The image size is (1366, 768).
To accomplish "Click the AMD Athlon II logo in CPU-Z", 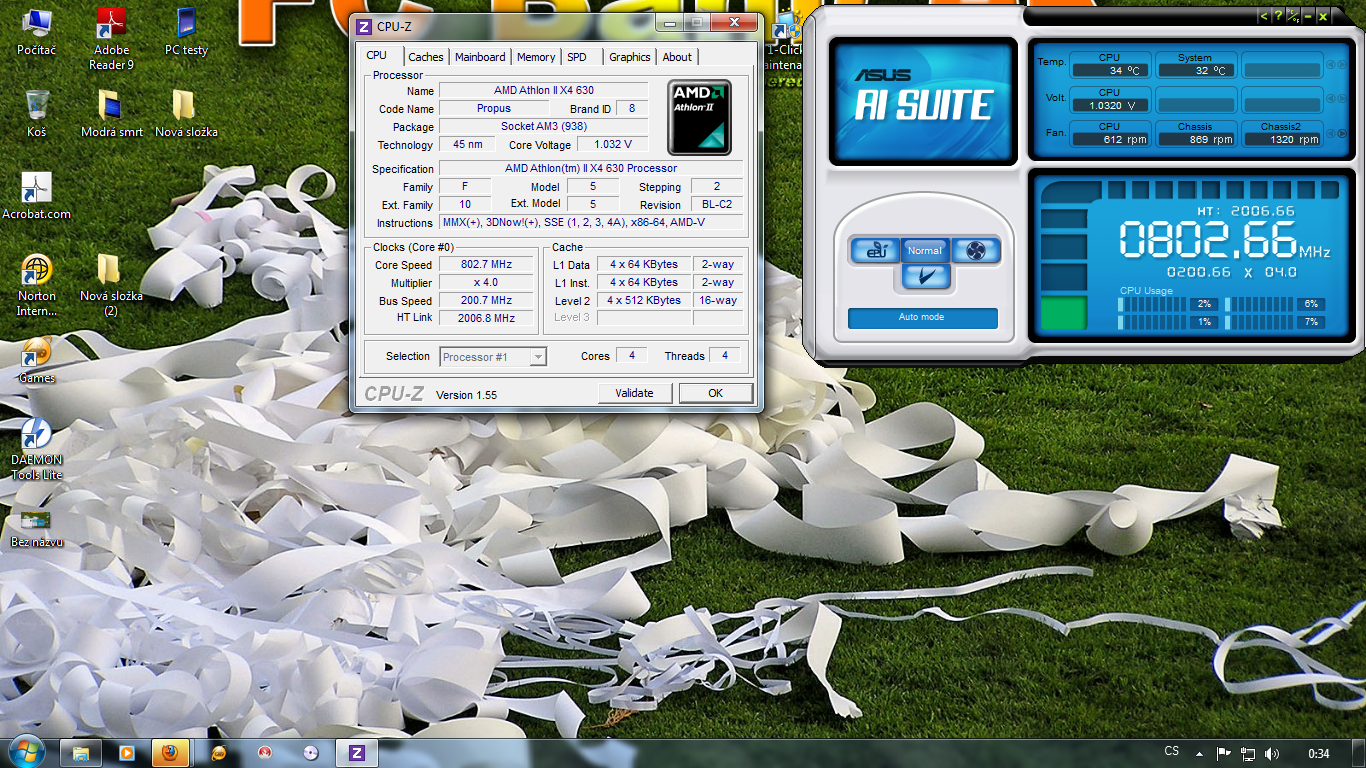I will tap(699, 117).
